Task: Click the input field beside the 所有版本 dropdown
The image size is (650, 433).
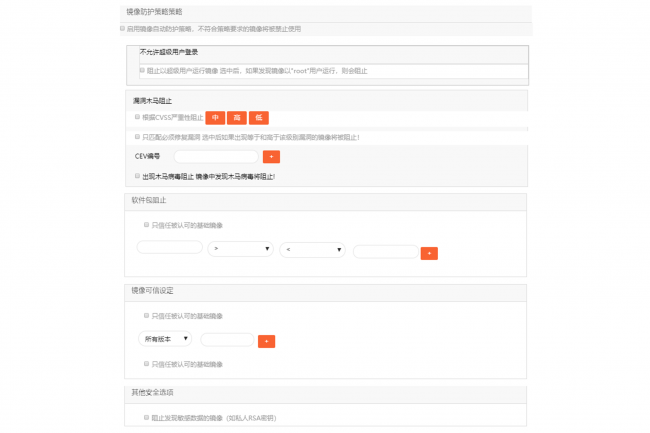Action: click(x=227, y=340)
